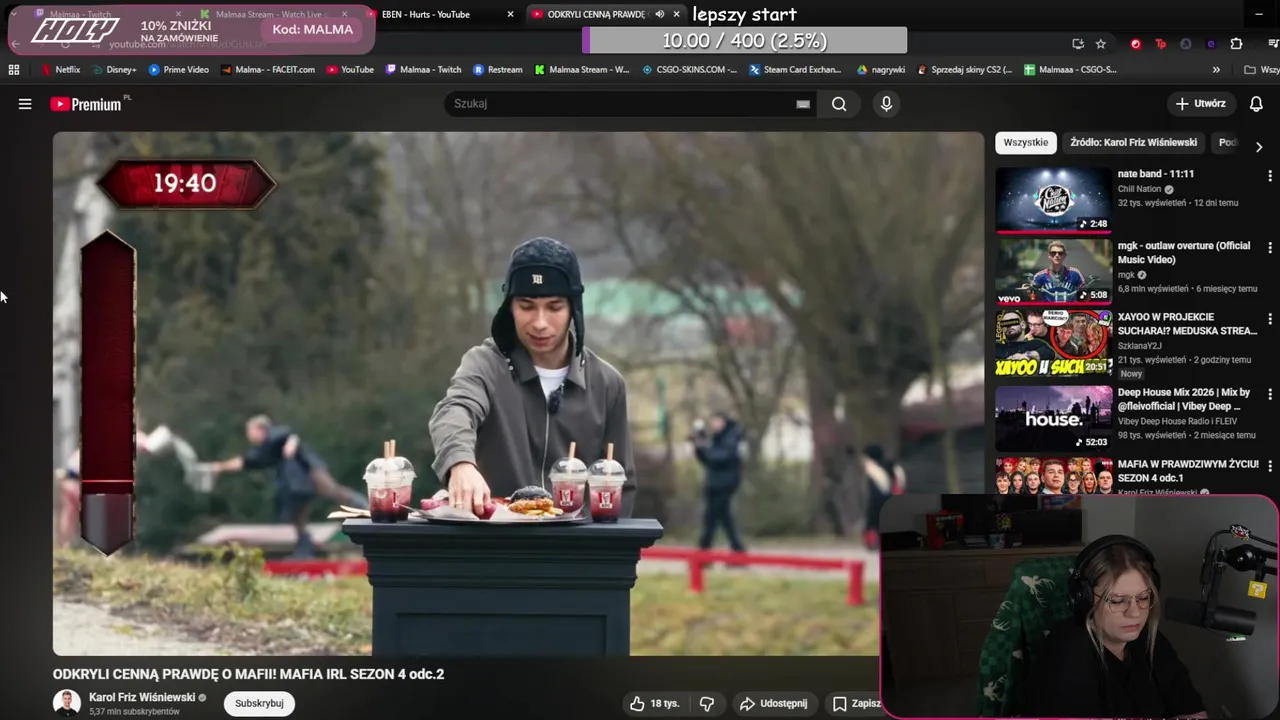The image size is (1280, 720).
Task: Open Karol Friz Wiśniewski channel avatar
Action: (67, 703)
